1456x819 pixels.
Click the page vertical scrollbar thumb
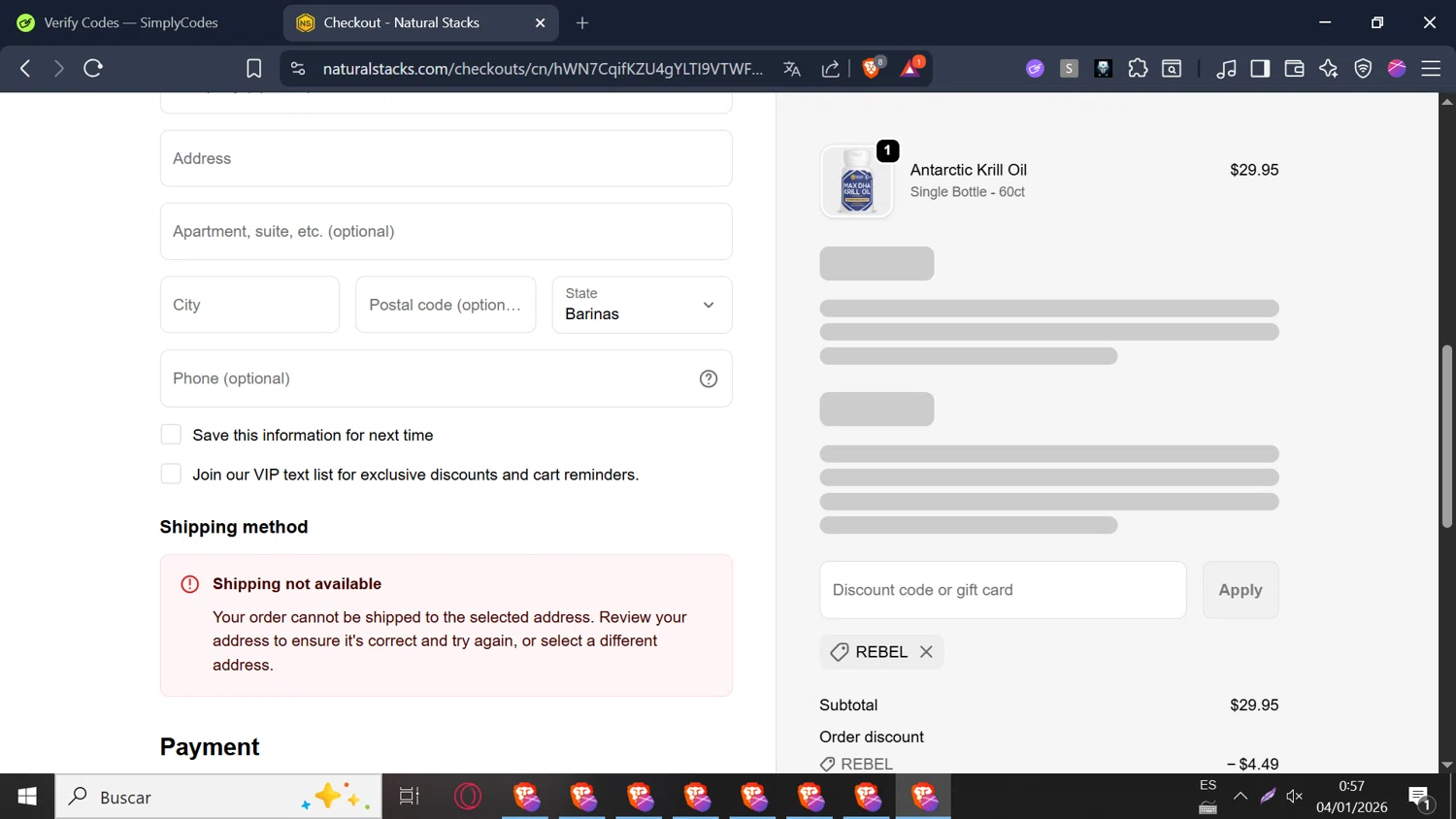1446,437
